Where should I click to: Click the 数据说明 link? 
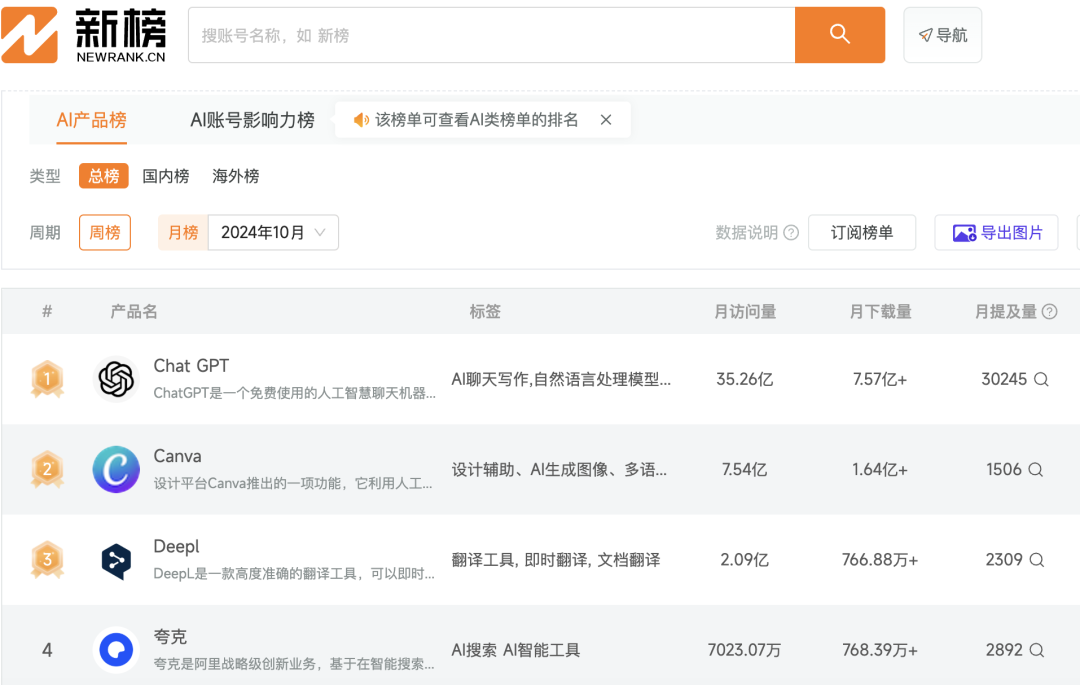pos(747,233)
